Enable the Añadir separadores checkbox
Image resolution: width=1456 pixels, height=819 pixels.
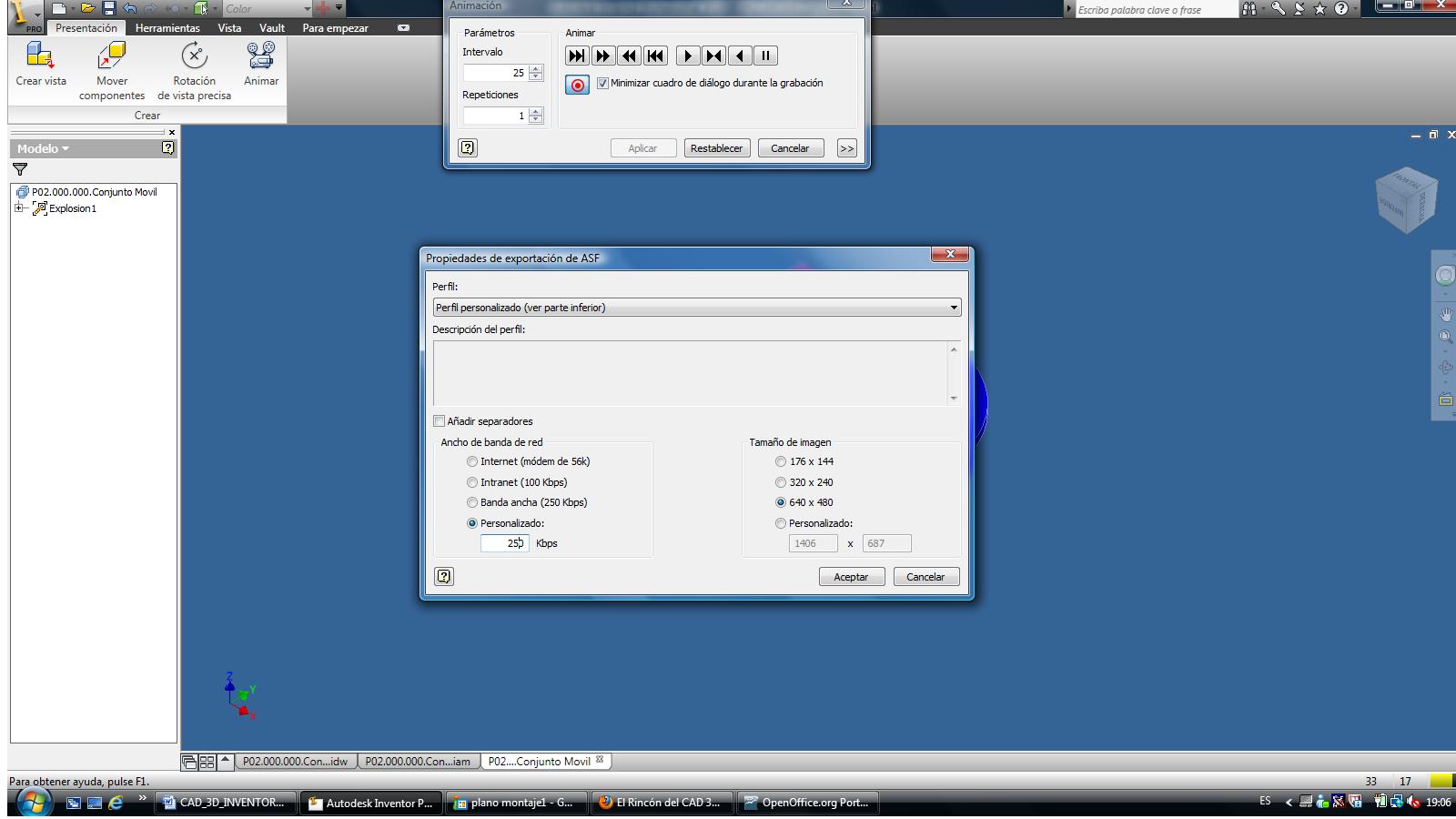pos(440,421)
